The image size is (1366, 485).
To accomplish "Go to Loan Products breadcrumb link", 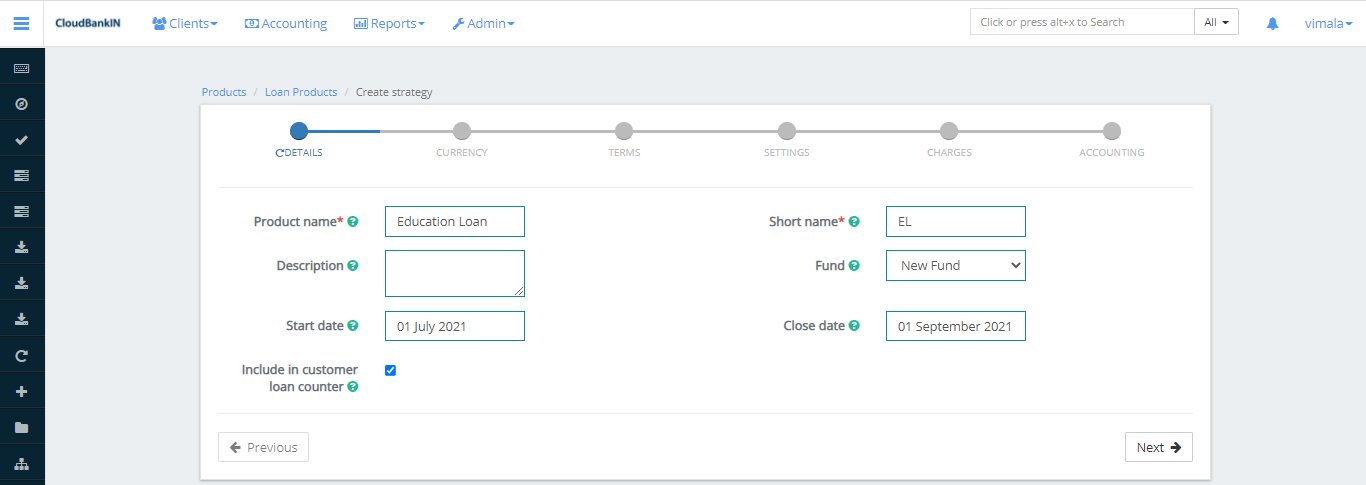I will (301, 92).
